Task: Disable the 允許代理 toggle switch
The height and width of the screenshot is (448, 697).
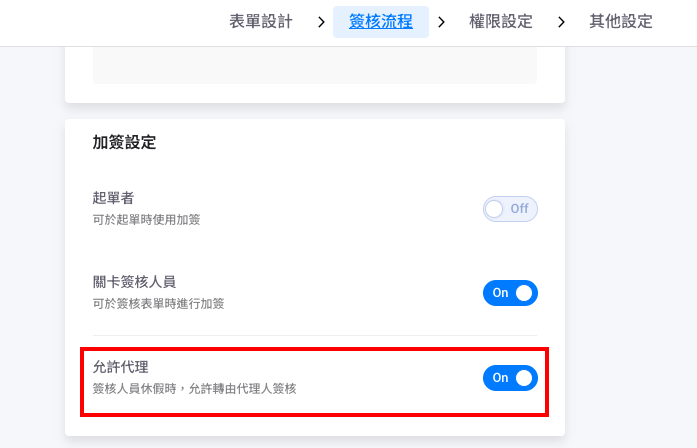Action: click(x=510, y=378)
